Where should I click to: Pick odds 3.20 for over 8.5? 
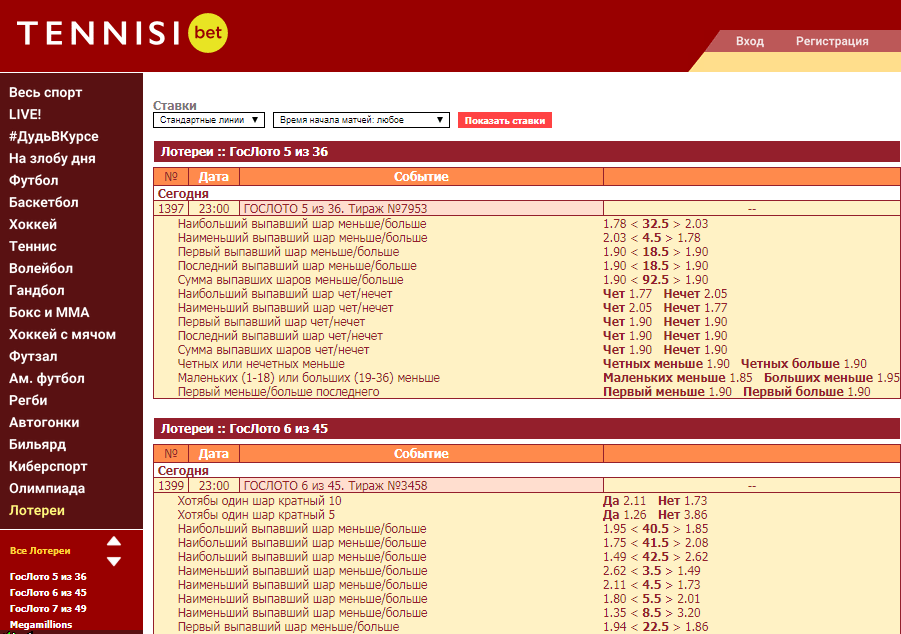click(688, 613)
